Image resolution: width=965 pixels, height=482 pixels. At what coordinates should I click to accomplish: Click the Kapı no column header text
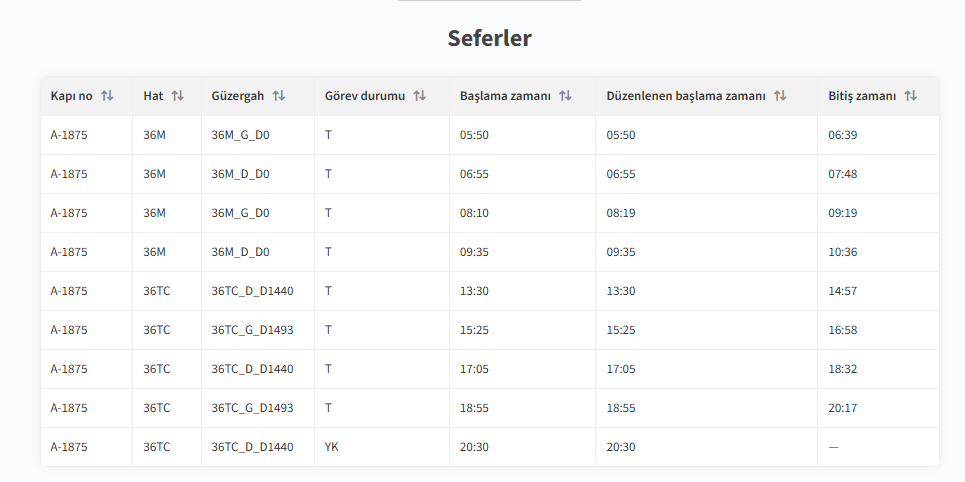pyautogui.click(x=72, y=96)
